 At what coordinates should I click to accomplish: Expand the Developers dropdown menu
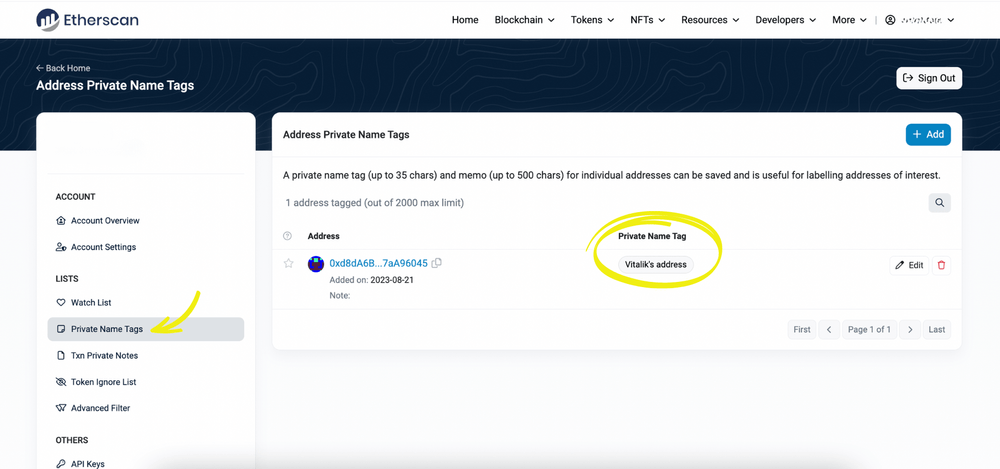786,20
